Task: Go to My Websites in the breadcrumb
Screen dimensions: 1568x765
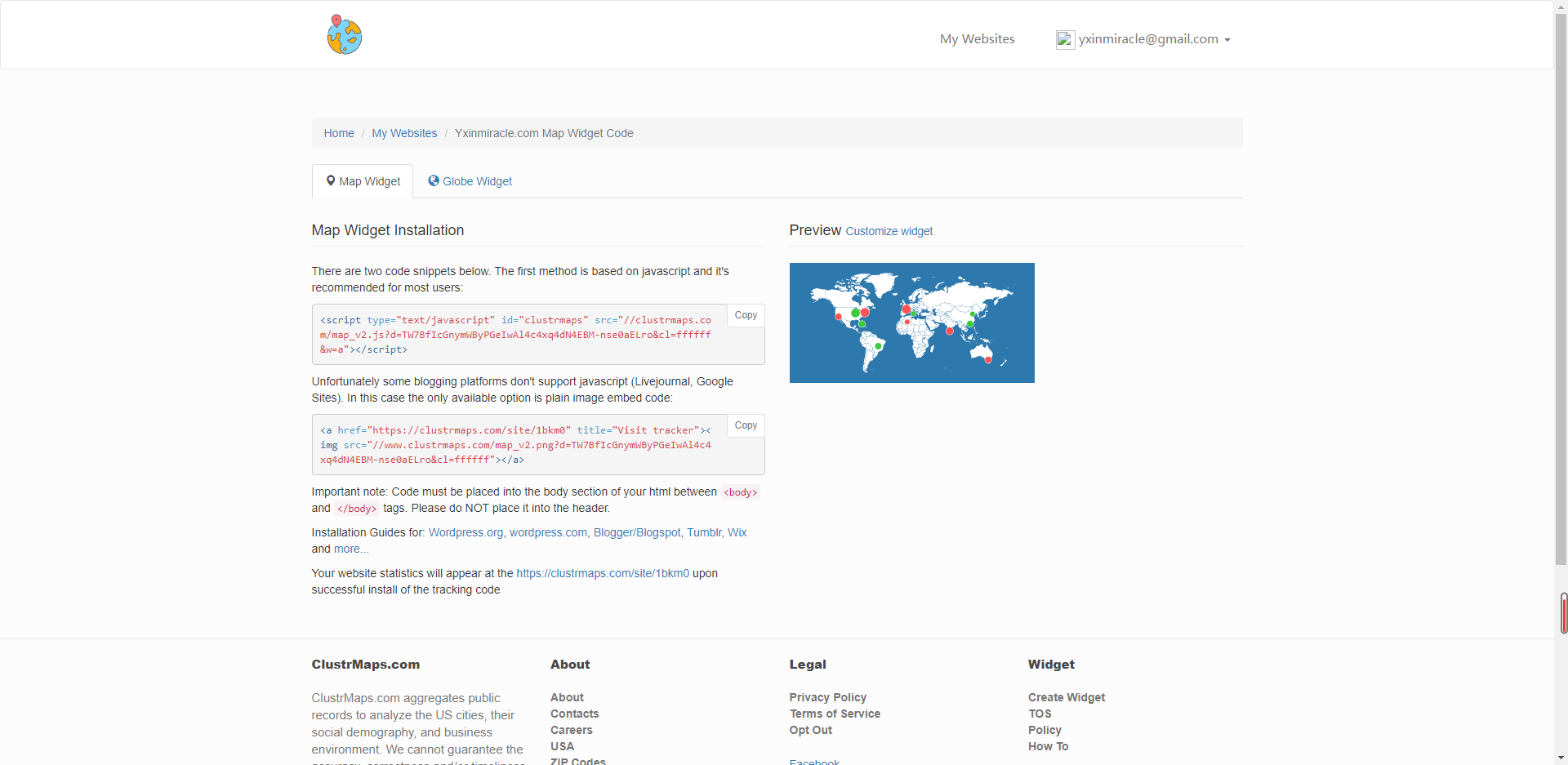Action: (404, 133)
